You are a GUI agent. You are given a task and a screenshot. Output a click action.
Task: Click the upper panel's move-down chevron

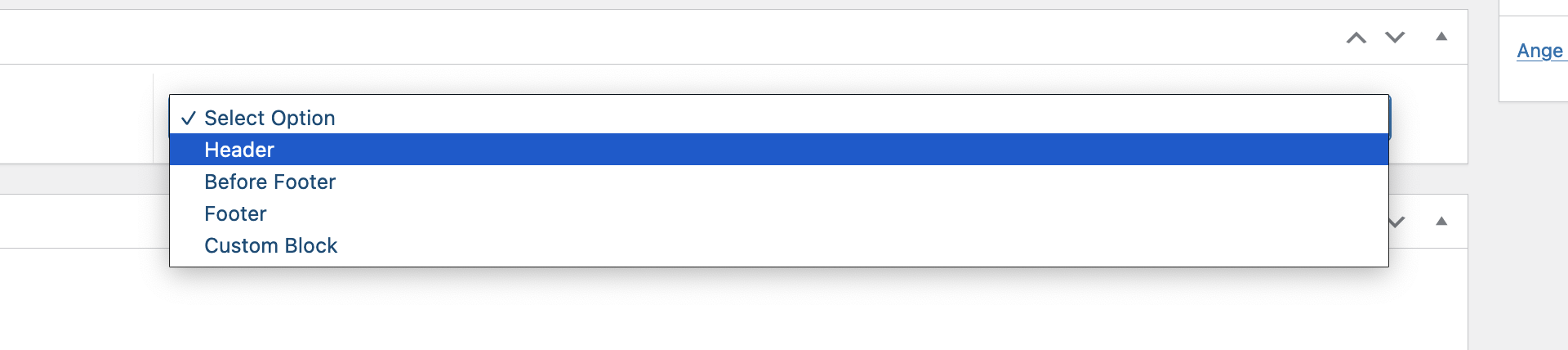1395,38
